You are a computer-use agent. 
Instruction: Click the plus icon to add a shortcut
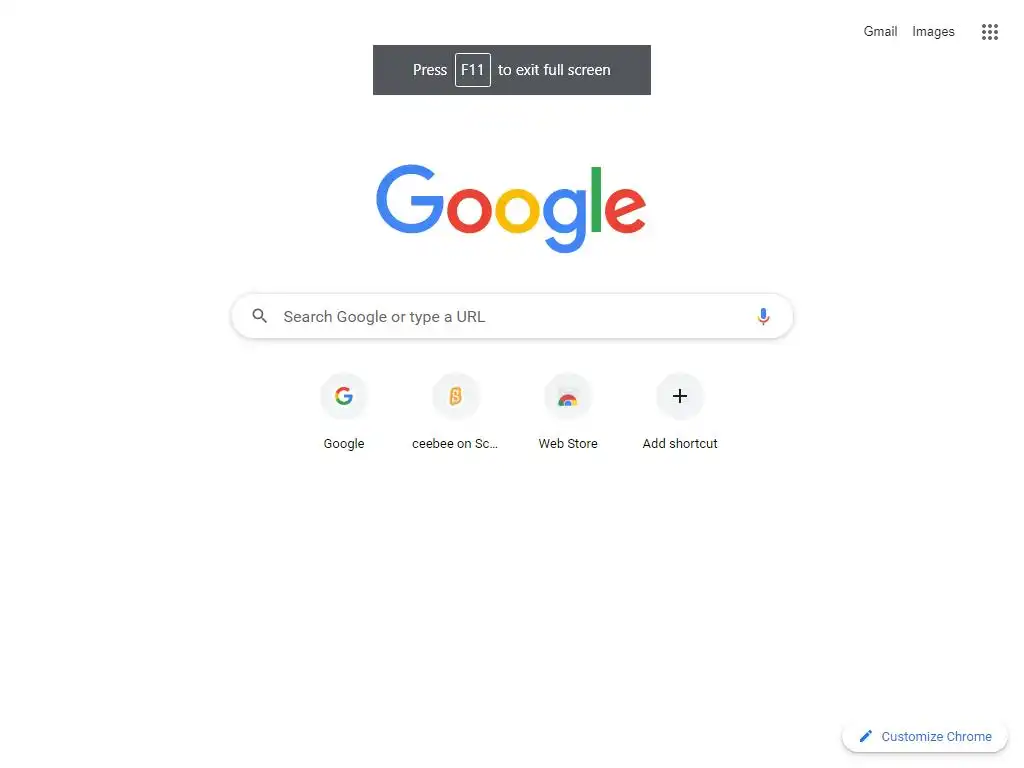[679, 396]
